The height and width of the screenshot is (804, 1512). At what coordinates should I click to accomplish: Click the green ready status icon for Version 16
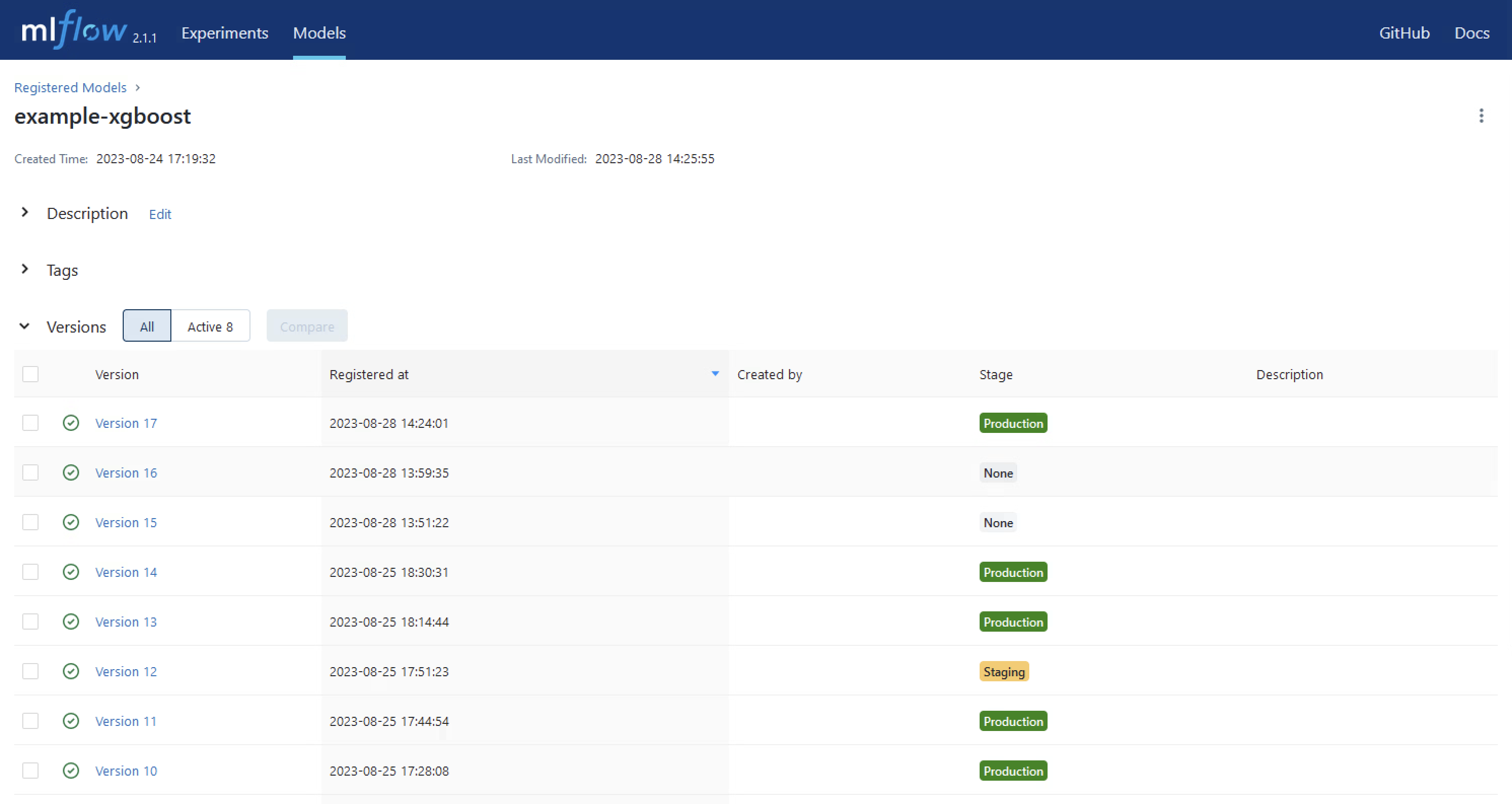coord(71,472)
